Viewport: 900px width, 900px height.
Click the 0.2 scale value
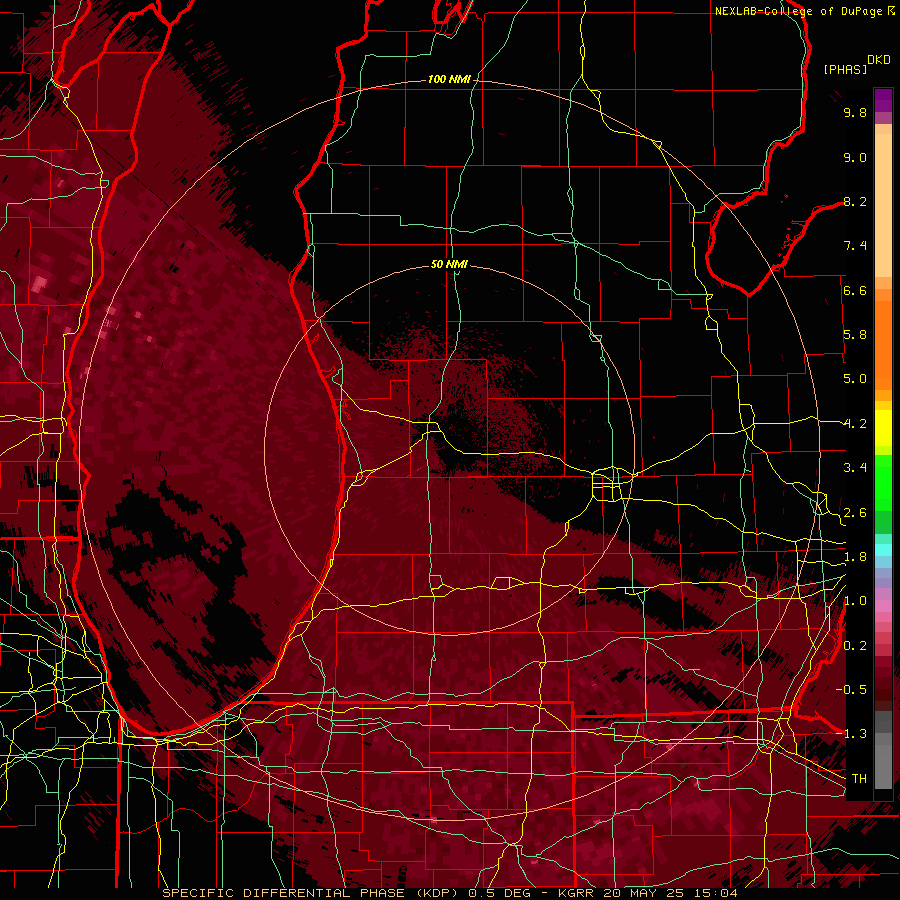855,646
